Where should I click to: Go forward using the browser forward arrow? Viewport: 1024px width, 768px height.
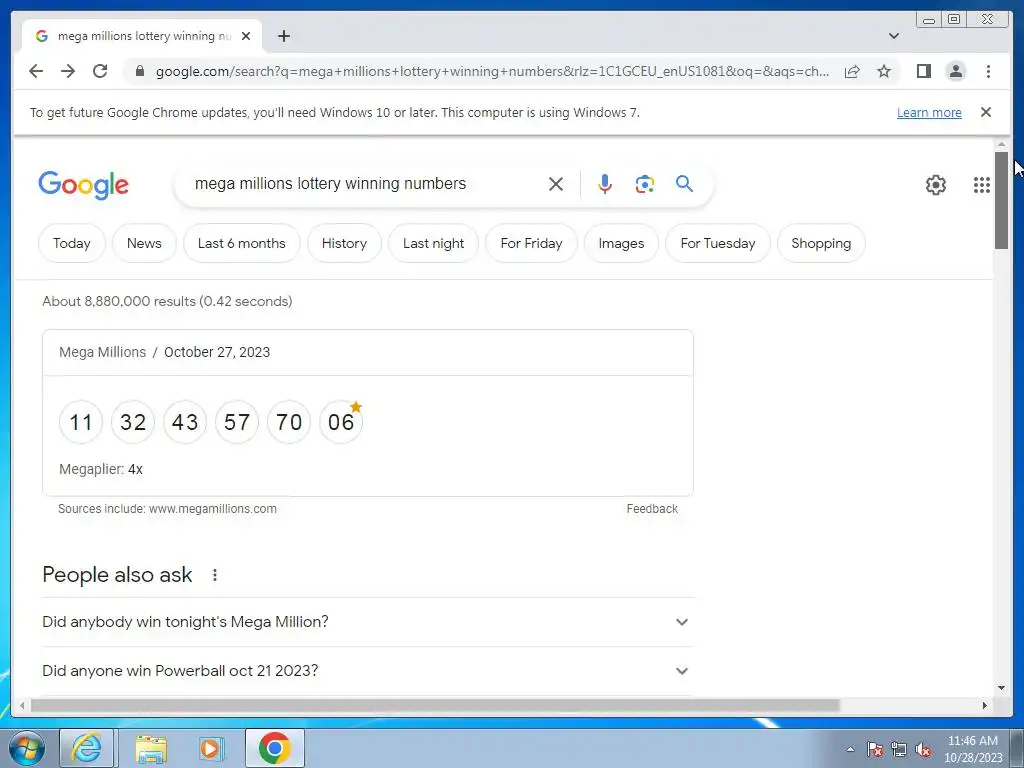tap(68, 71)
